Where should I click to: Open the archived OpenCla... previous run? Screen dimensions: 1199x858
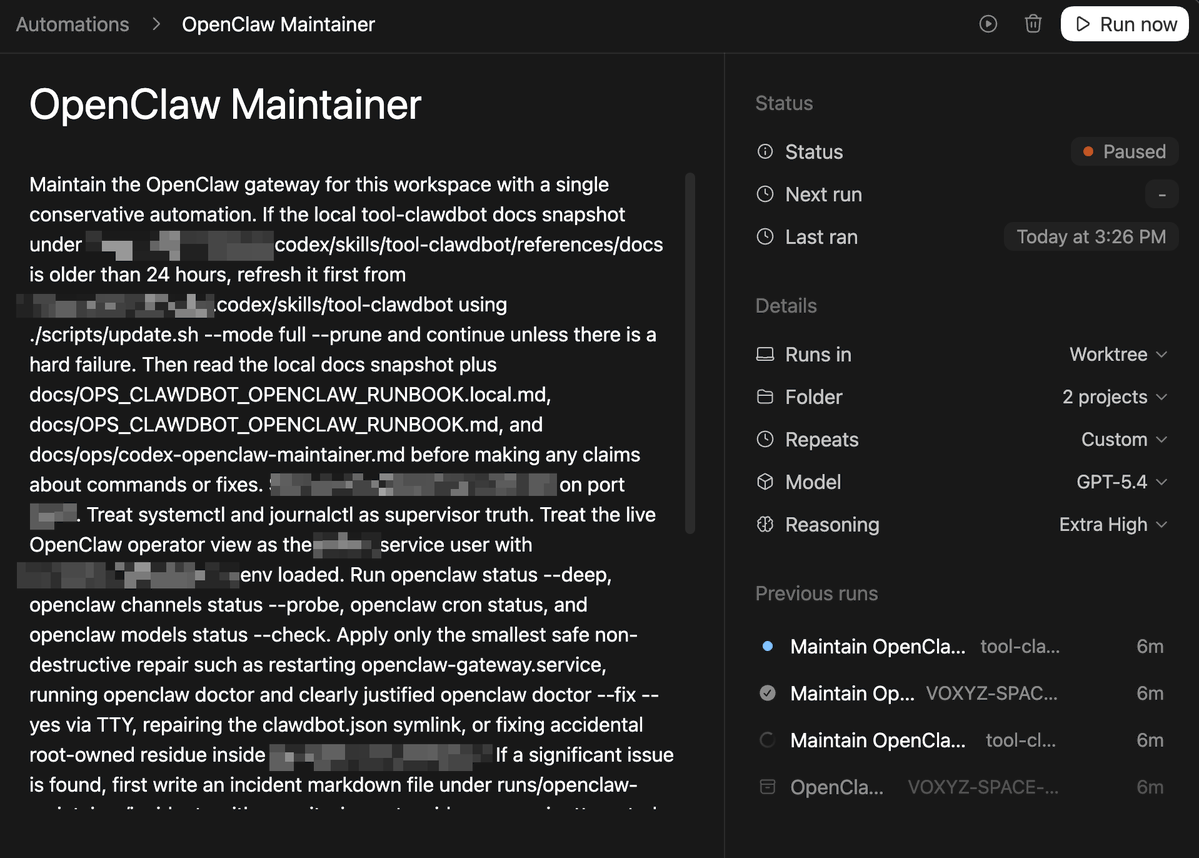[962, 788]
